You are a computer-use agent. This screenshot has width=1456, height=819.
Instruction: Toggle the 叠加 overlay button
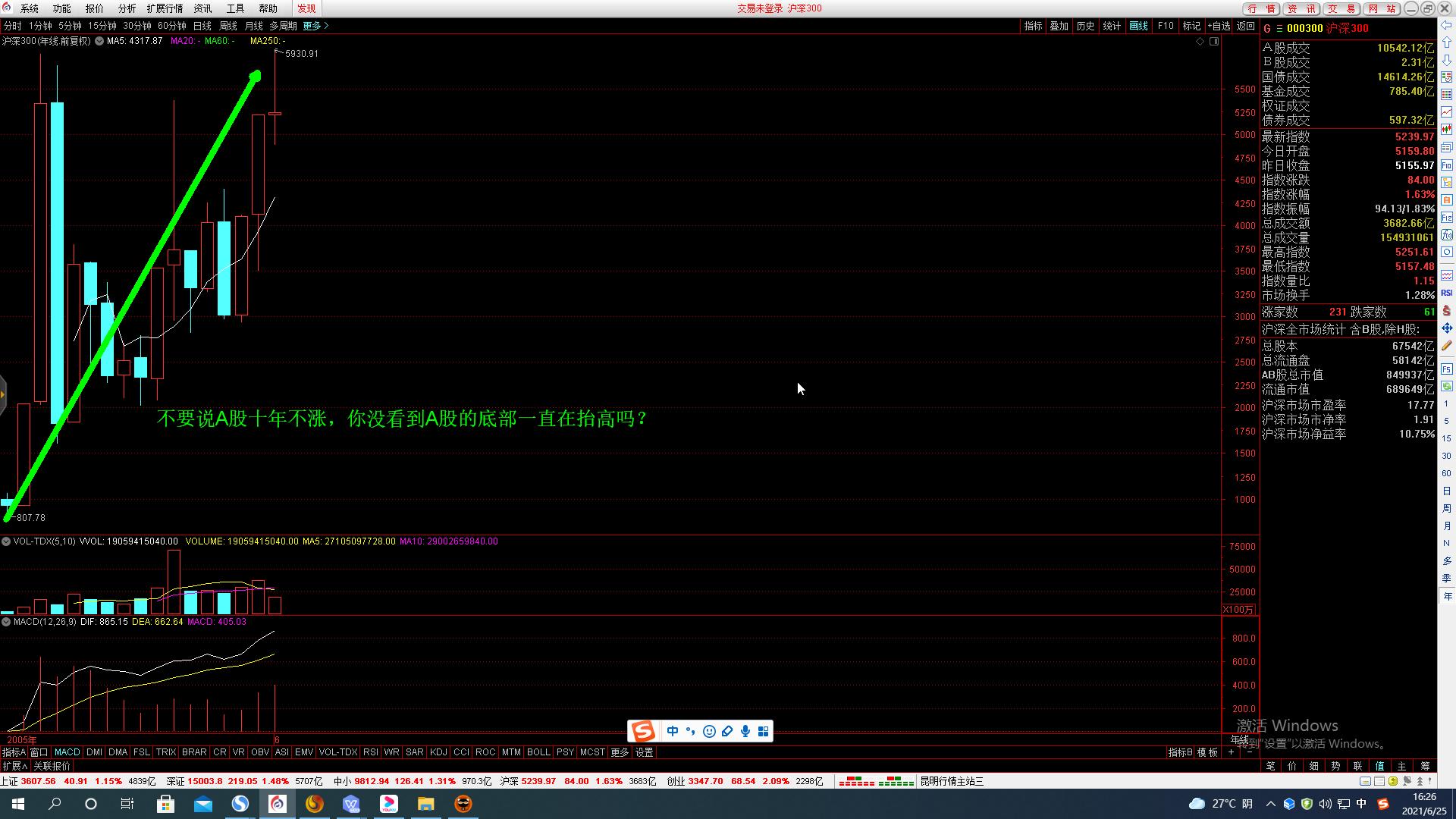point(1059,26)
